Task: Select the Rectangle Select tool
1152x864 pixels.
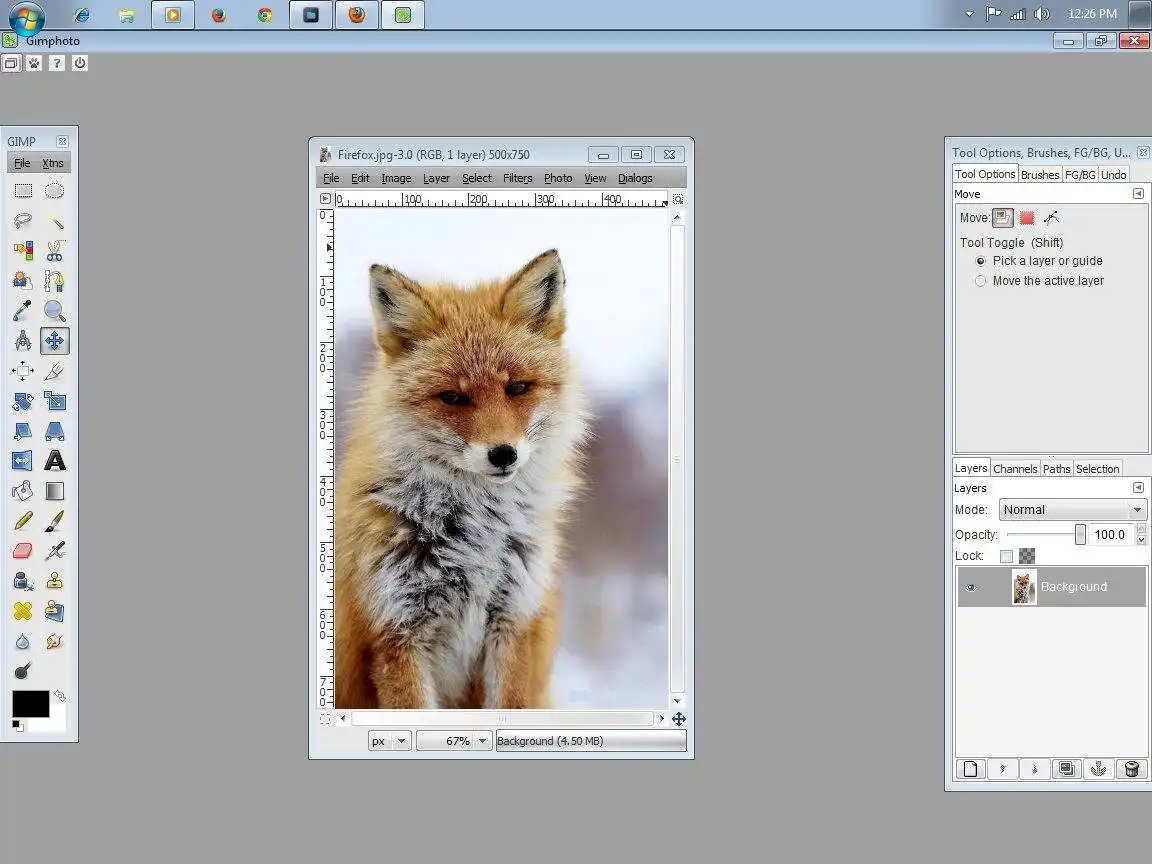Action: [x=23, y=191]
